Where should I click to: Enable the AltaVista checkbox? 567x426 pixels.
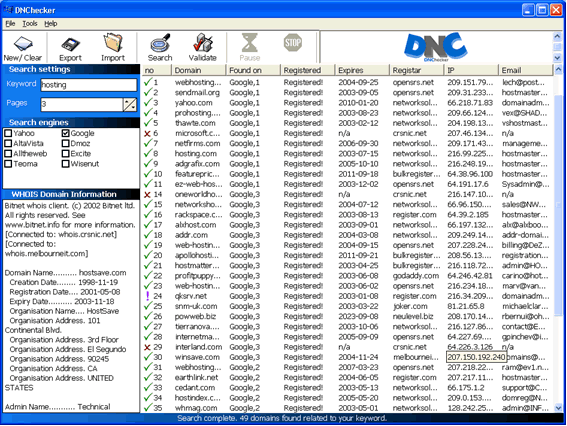8,143
